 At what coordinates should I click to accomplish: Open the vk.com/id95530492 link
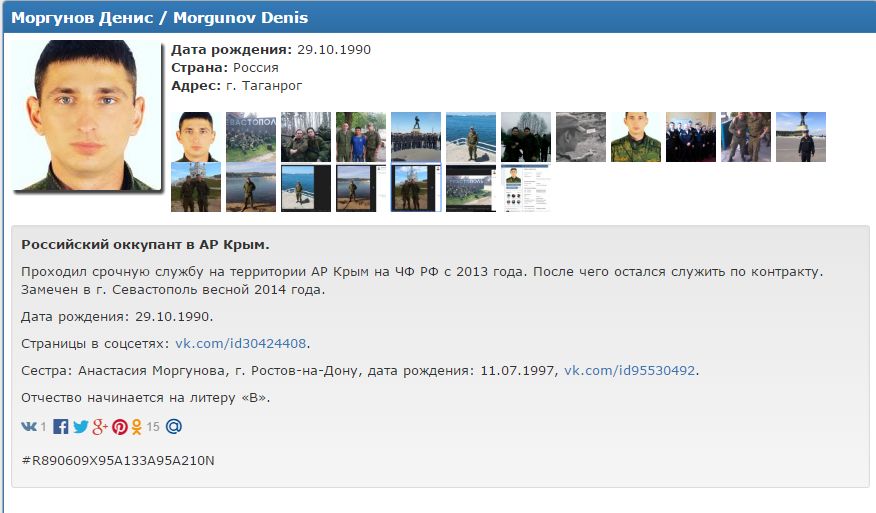629,371
